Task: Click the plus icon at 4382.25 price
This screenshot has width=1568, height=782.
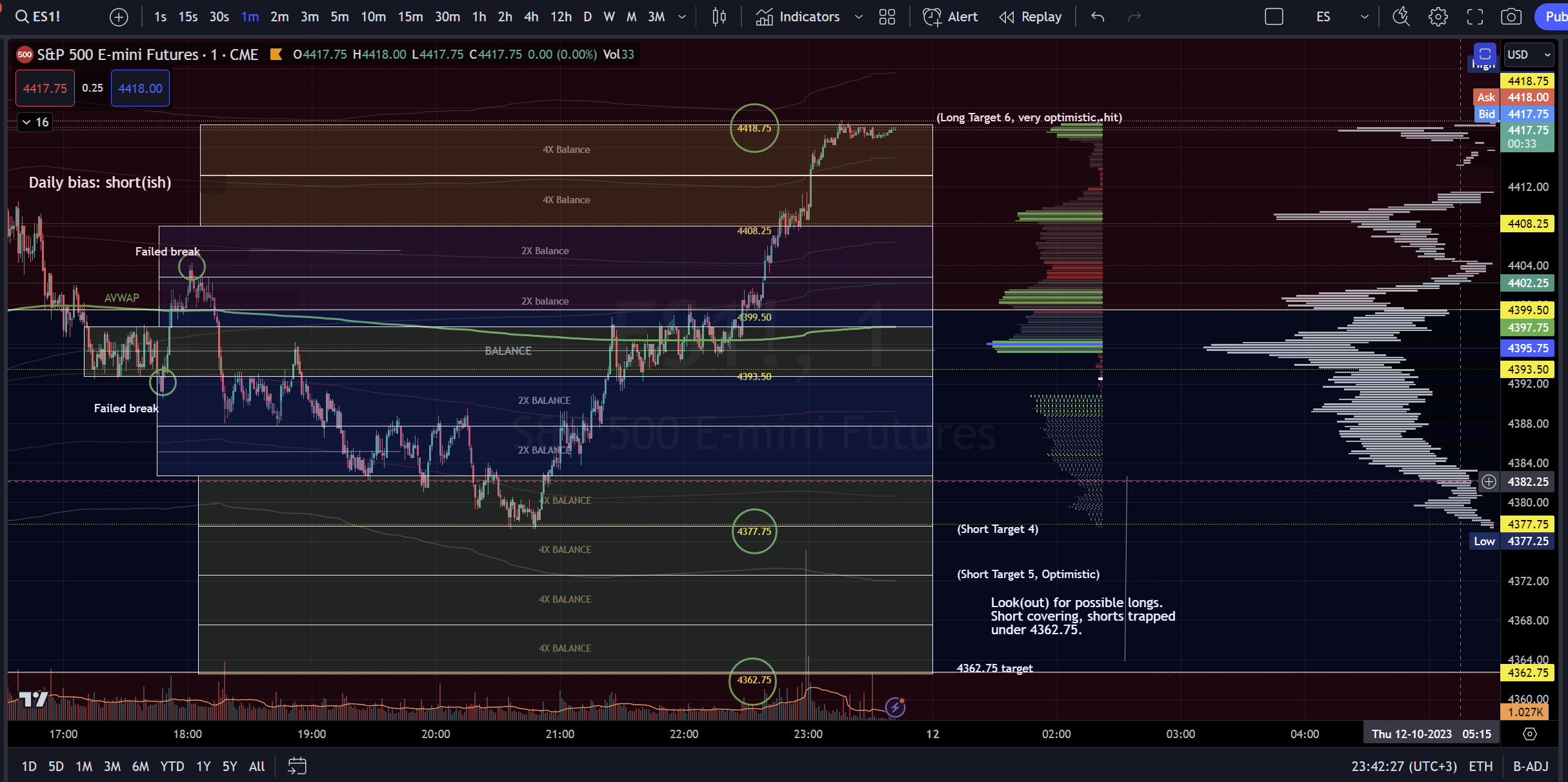Action: click(x=1489, y=481)
